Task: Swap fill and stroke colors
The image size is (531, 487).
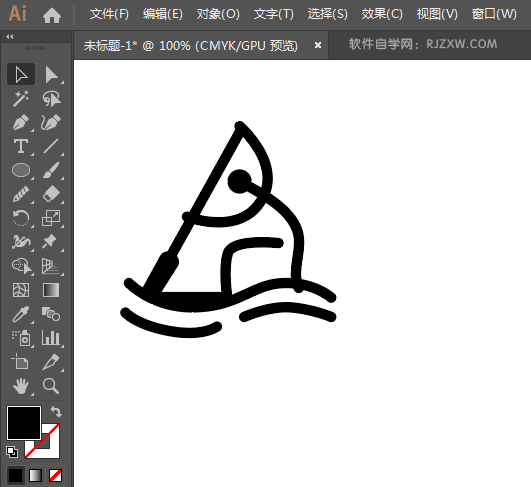Action: coord(56,411)
